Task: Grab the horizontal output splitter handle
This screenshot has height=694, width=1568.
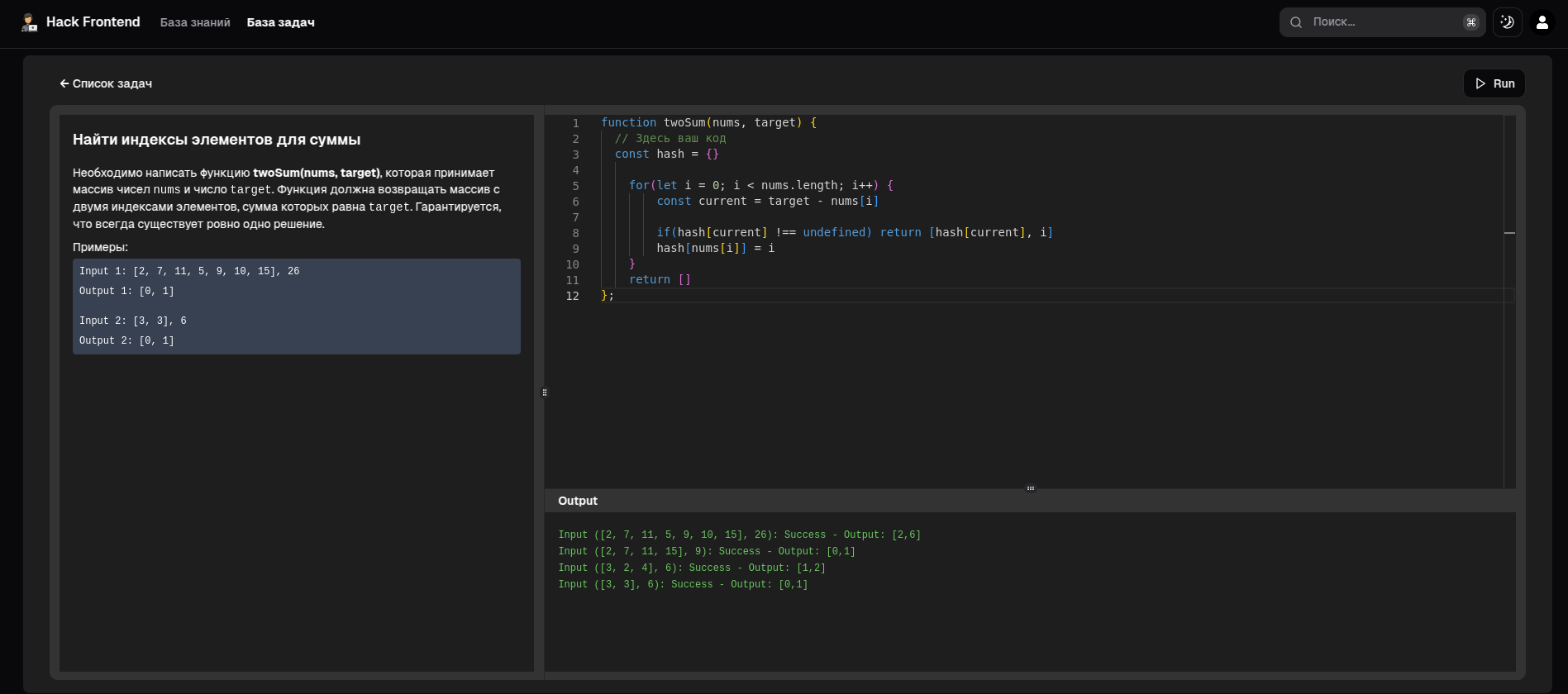Action: click(1031, 488)
